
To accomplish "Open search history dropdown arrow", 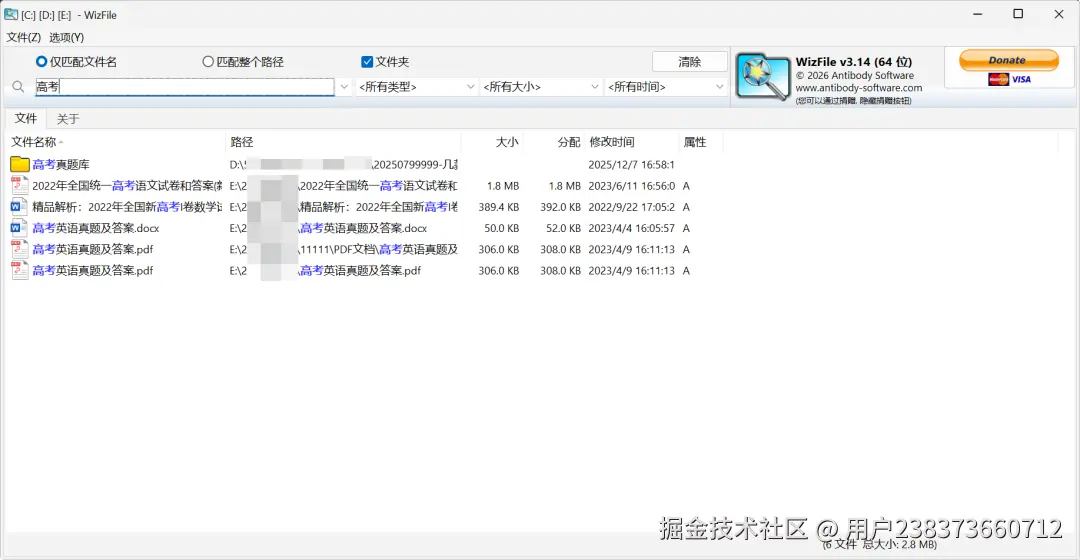I will 344,87.
